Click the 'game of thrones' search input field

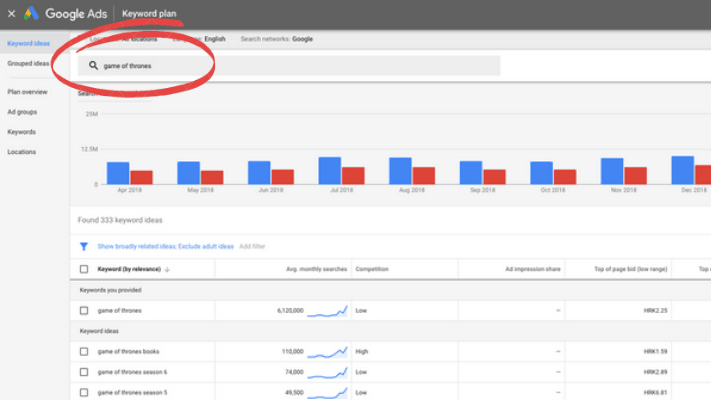pyautogui.click(x=289, y=66)
